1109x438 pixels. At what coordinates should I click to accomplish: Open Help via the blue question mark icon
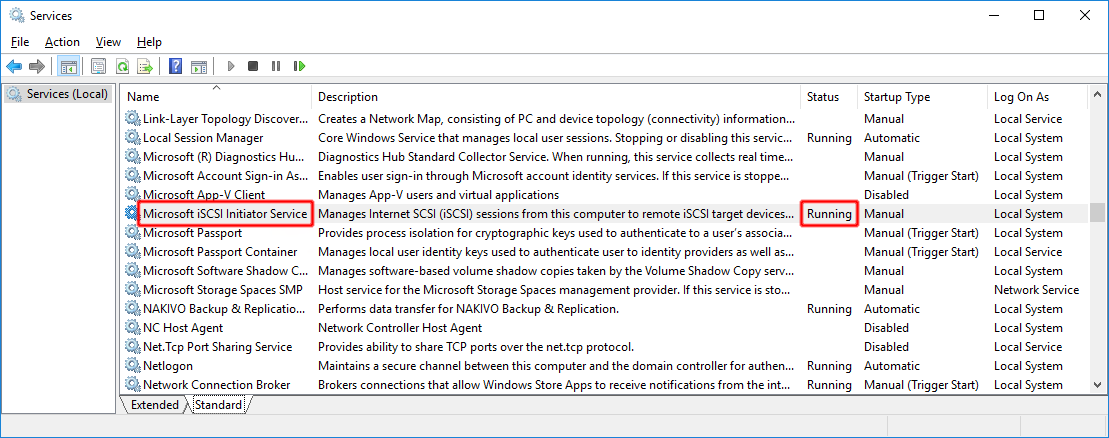175,66
